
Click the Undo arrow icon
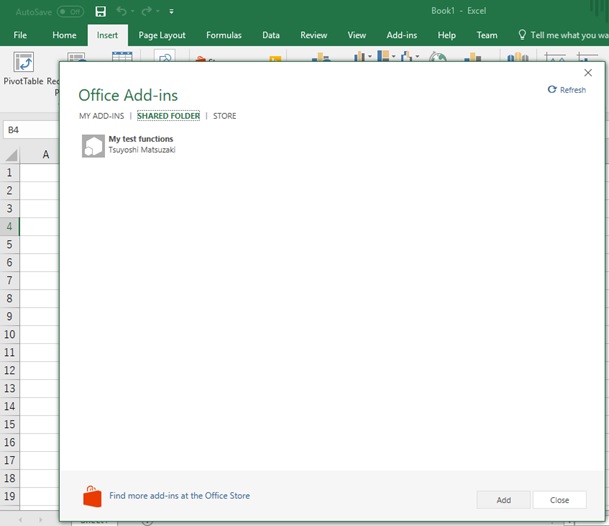click(x=121, y=11)
